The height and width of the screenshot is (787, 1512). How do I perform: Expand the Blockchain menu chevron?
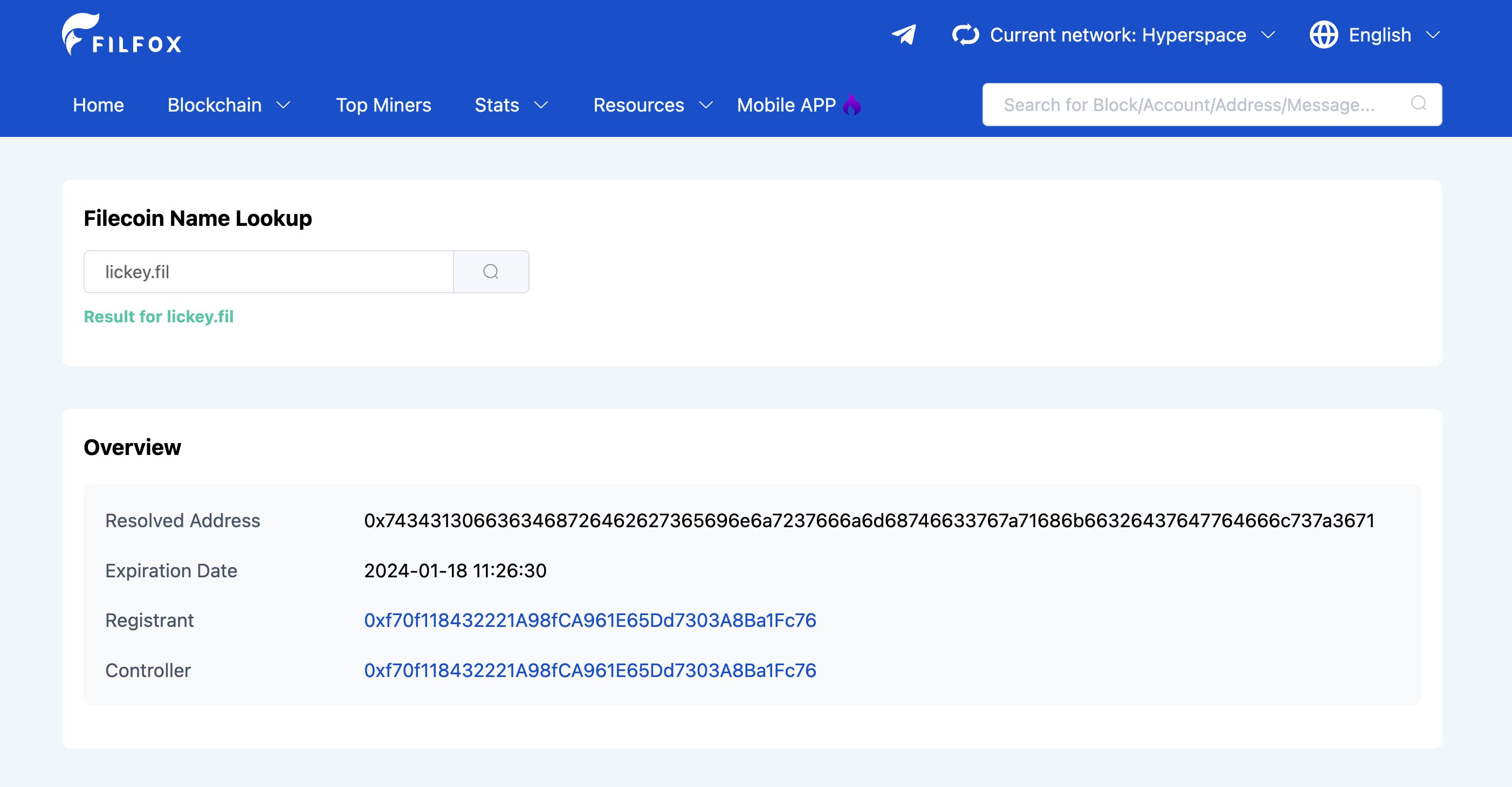tap(284, 105)
